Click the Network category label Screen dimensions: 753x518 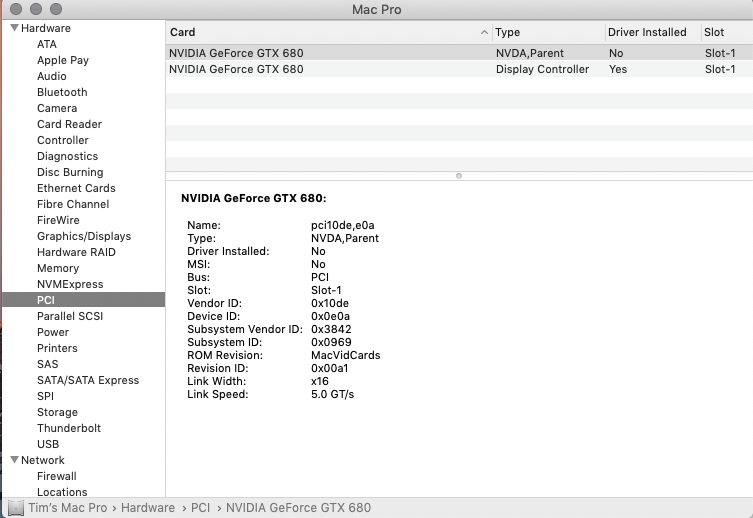pos(43,460)
